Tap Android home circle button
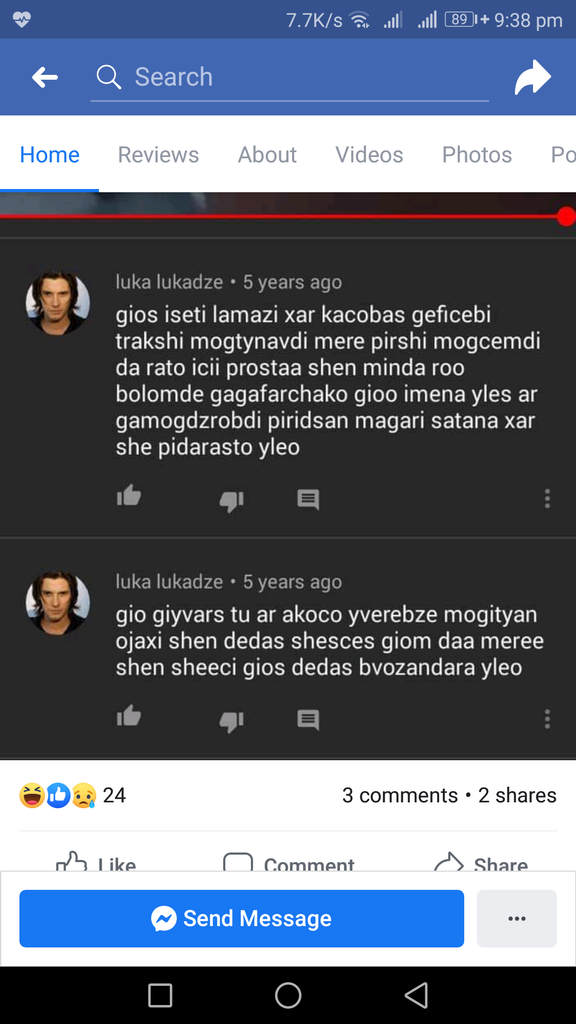This screenshot has width=576, height=1024. 288,996
